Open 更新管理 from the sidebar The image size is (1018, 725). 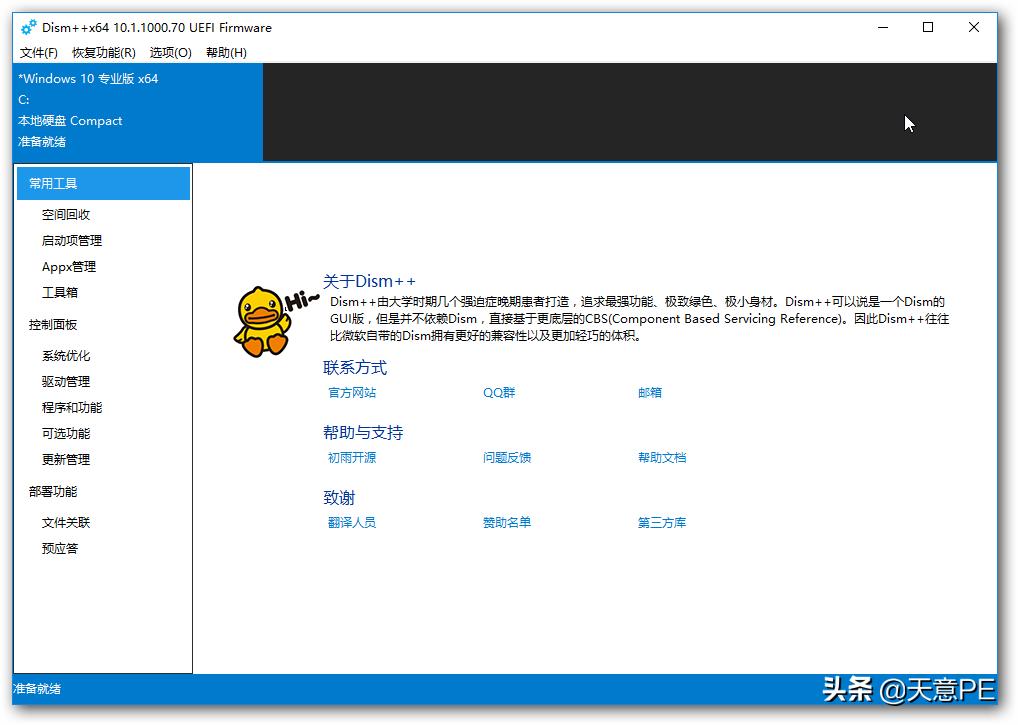click(66, 459)
